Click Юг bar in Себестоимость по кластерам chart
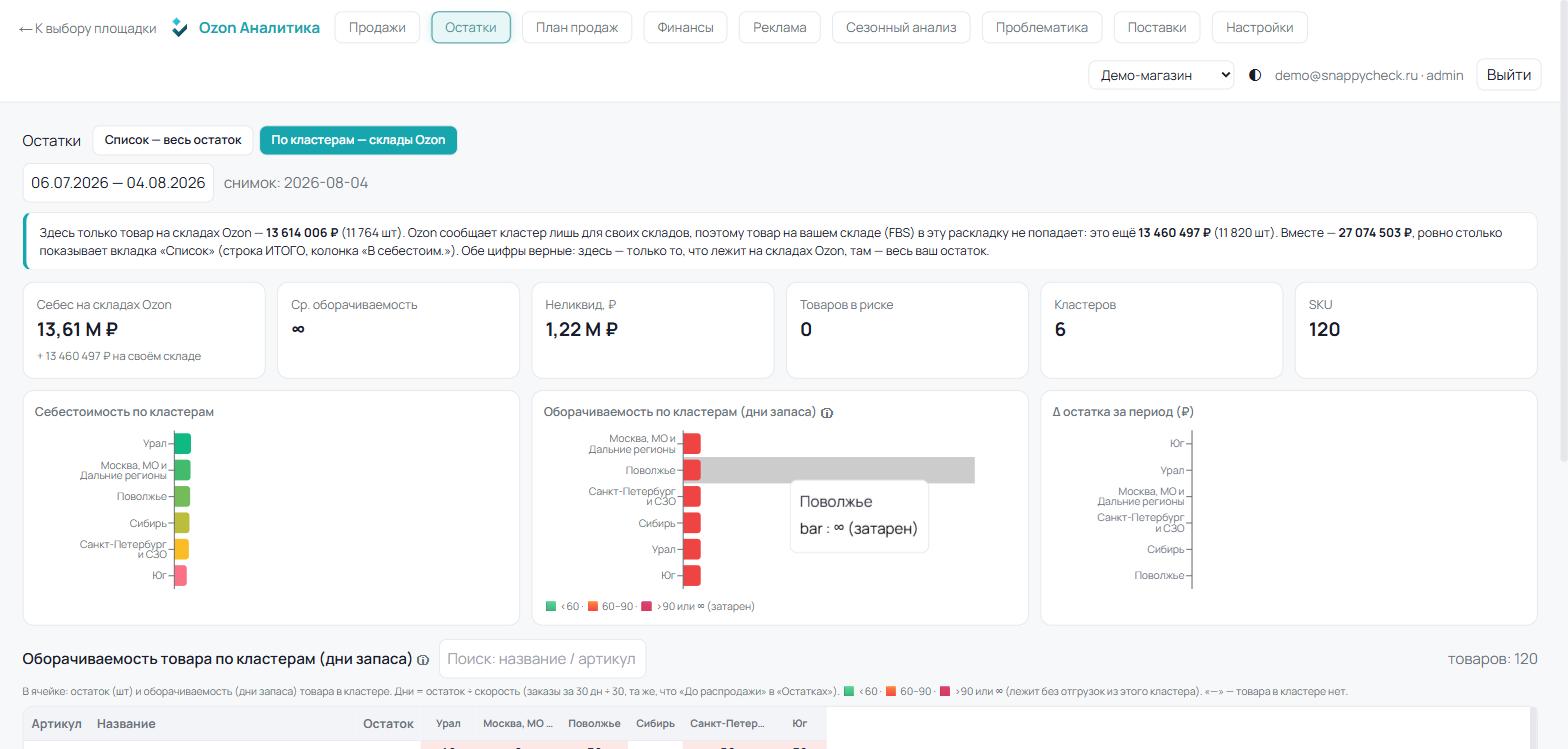This screenshot has height=749, width=1568. [181, 576]
